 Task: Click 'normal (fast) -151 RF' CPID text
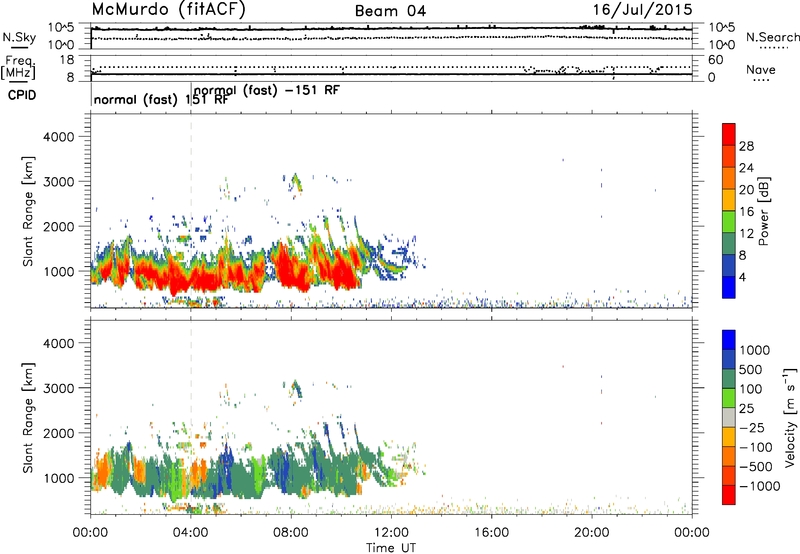point(267,90)
